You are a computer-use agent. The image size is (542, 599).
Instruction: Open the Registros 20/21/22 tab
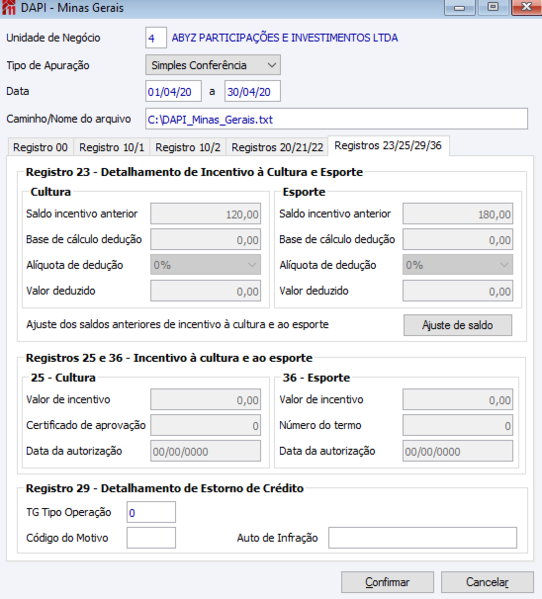[x=277, y=147]
